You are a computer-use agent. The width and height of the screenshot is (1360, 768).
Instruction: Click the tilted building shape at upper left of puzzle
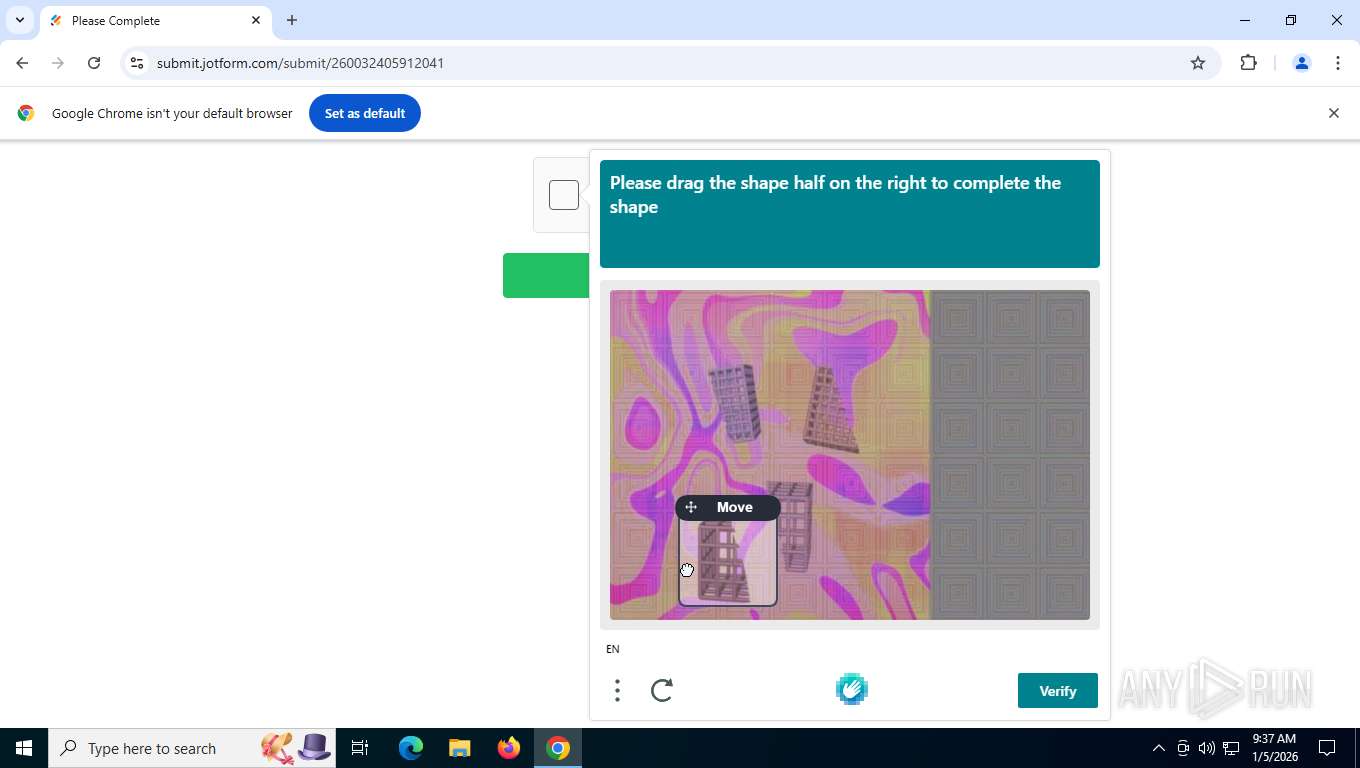click(x=734, y=403)
